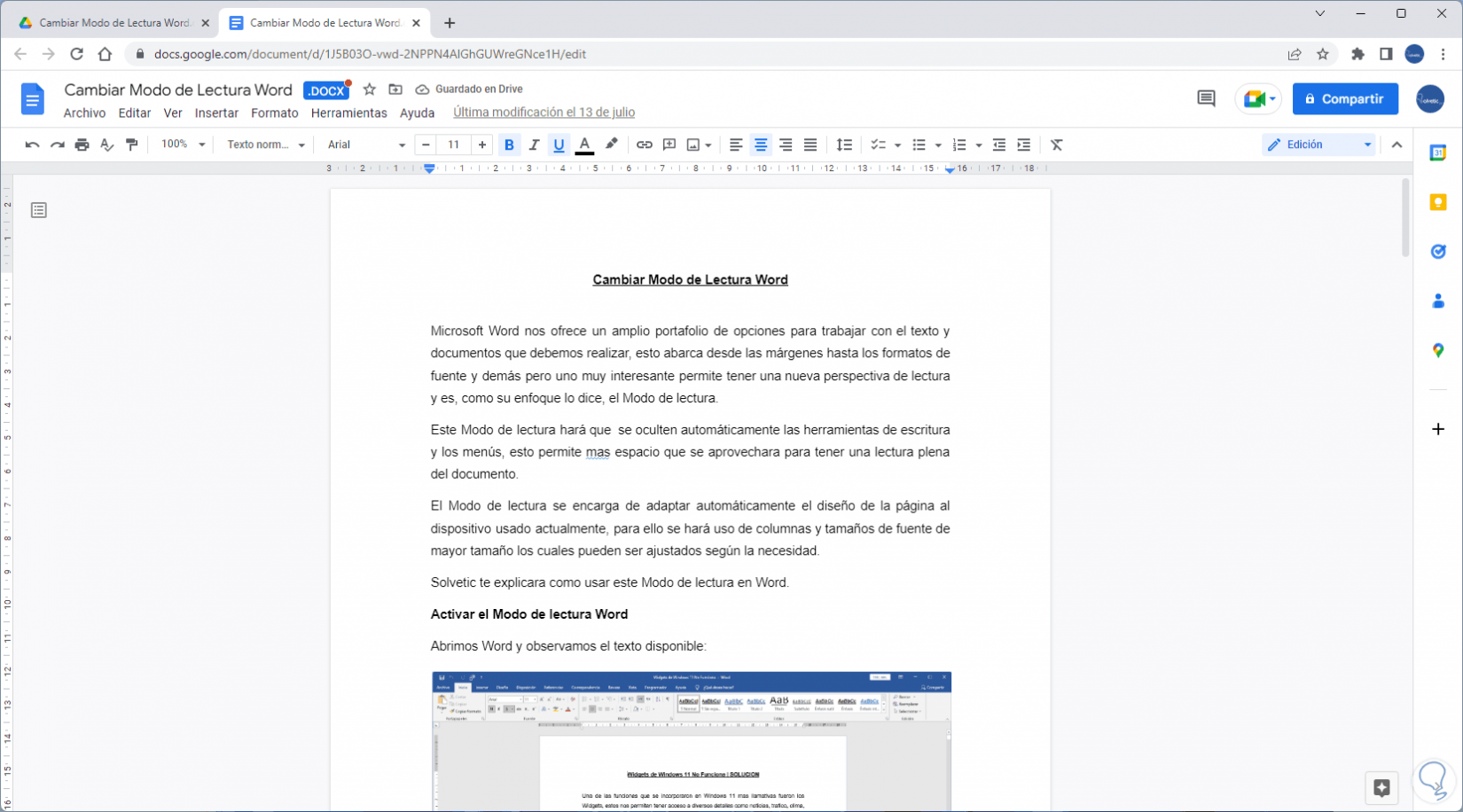The height and width of the screenshot is (812, 1463).
Task: Expand the checklist options arrow
Action: [x=897, y=144]
